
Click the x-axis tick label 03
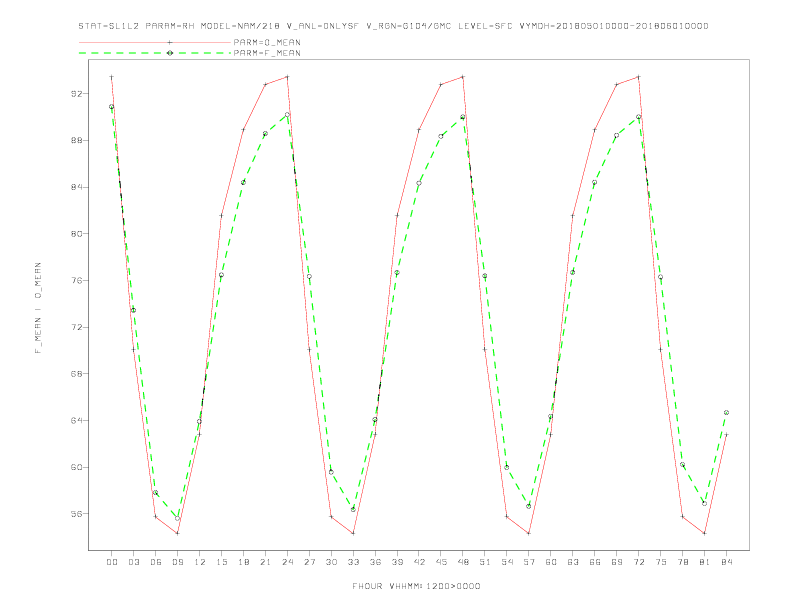(134, 562)
